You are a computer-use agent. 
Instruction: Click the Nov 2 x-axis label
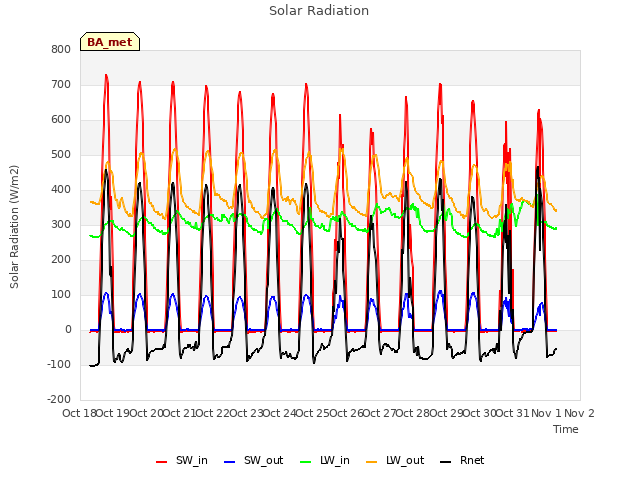pyautogui.click(x=579, y=413)
